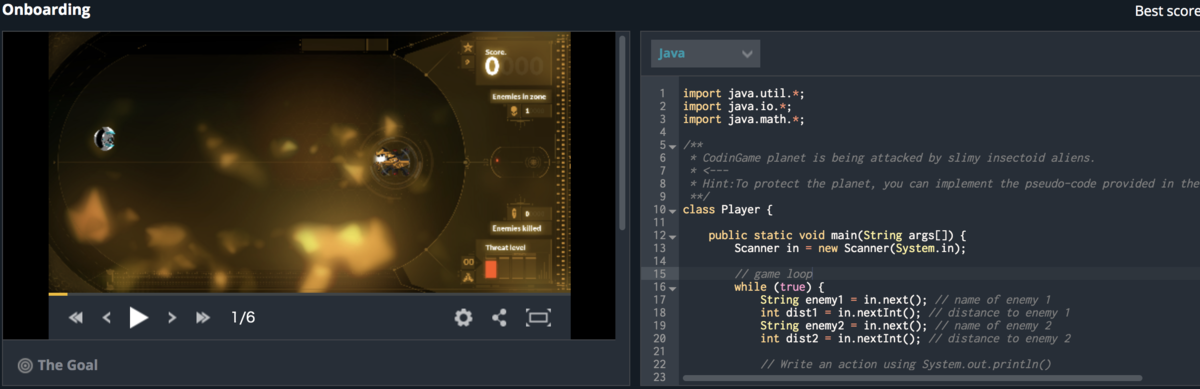Screen dimensions: 1200x389
Task: Click the import java.io line
Action: pos(737,106)
